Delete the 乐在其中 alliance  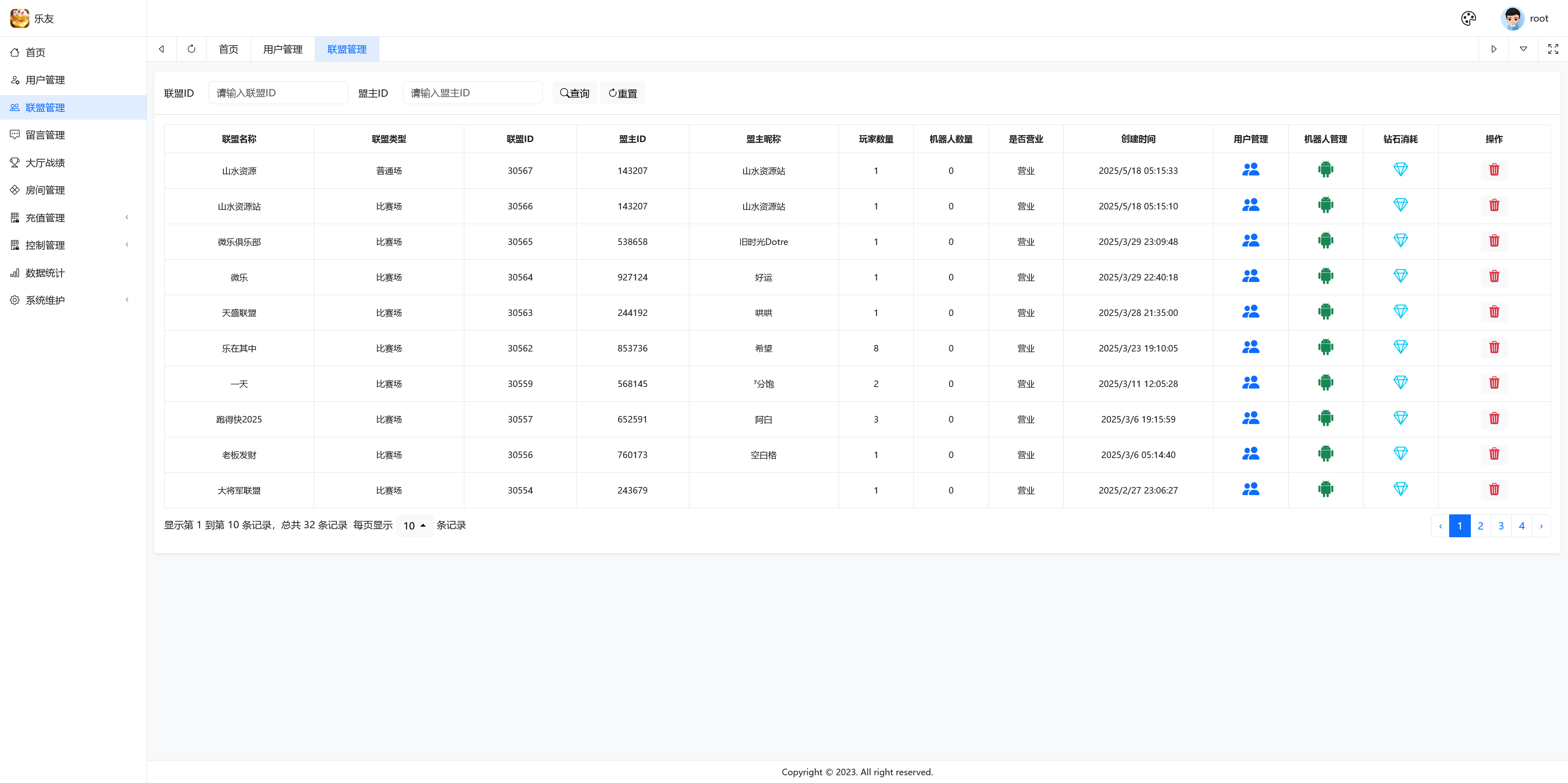pyautogui.click(x=1494, y=347)
